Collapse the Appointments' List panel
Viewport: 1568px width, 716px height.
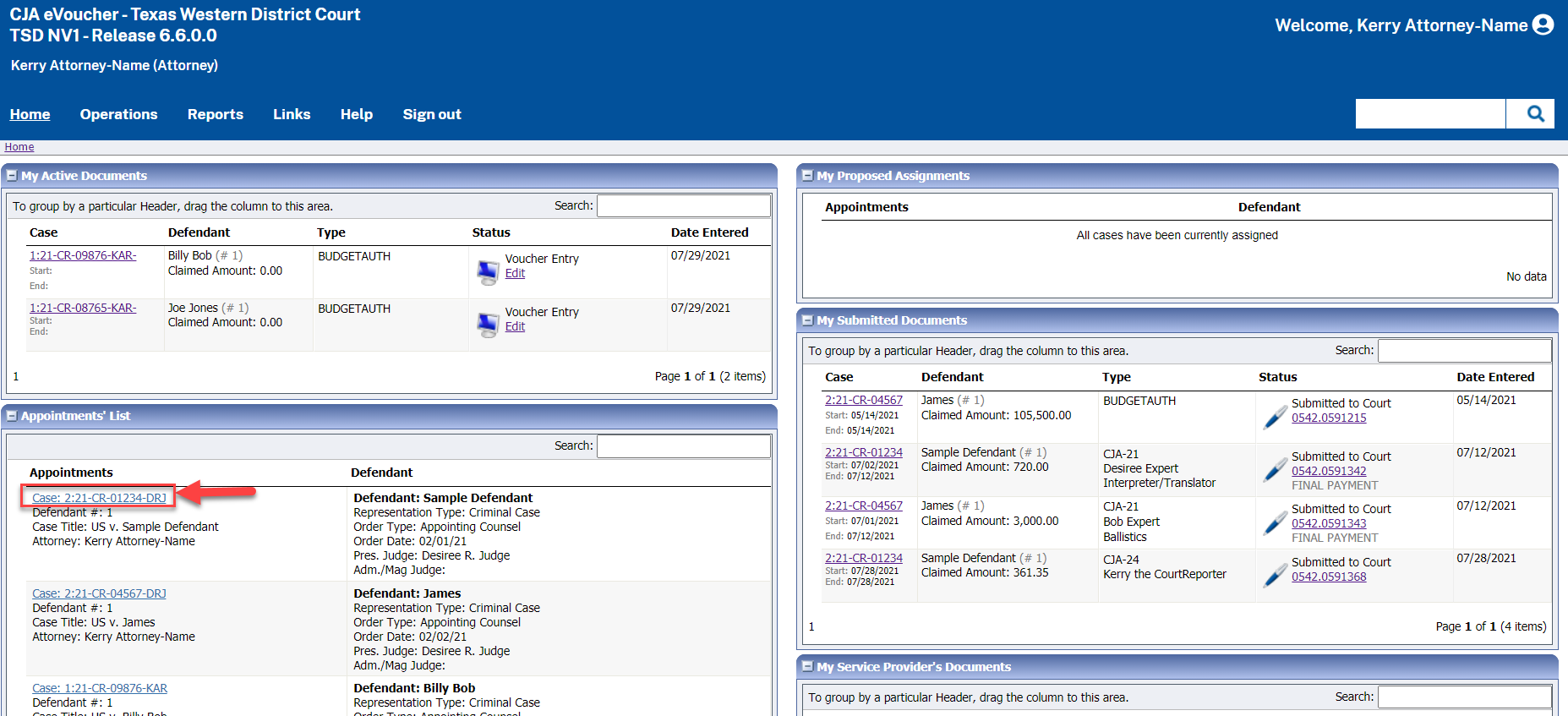[12, 416]
